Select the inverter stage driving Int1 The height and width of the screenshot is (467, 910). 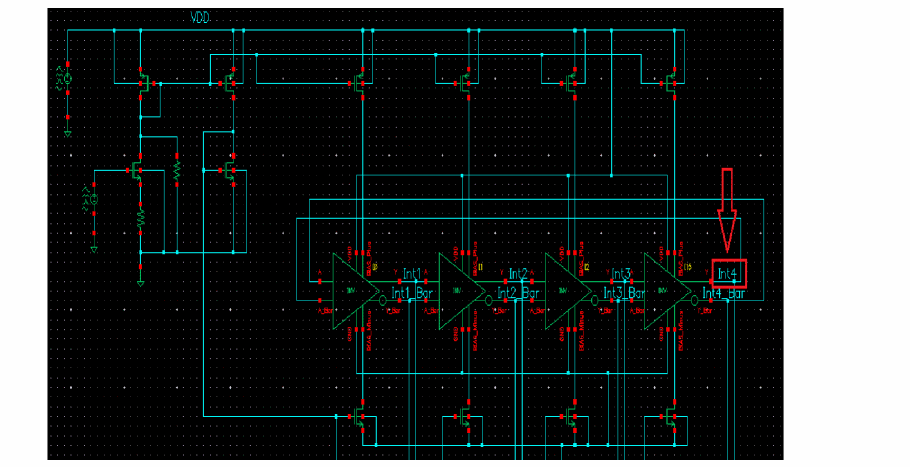coord(356,291)
